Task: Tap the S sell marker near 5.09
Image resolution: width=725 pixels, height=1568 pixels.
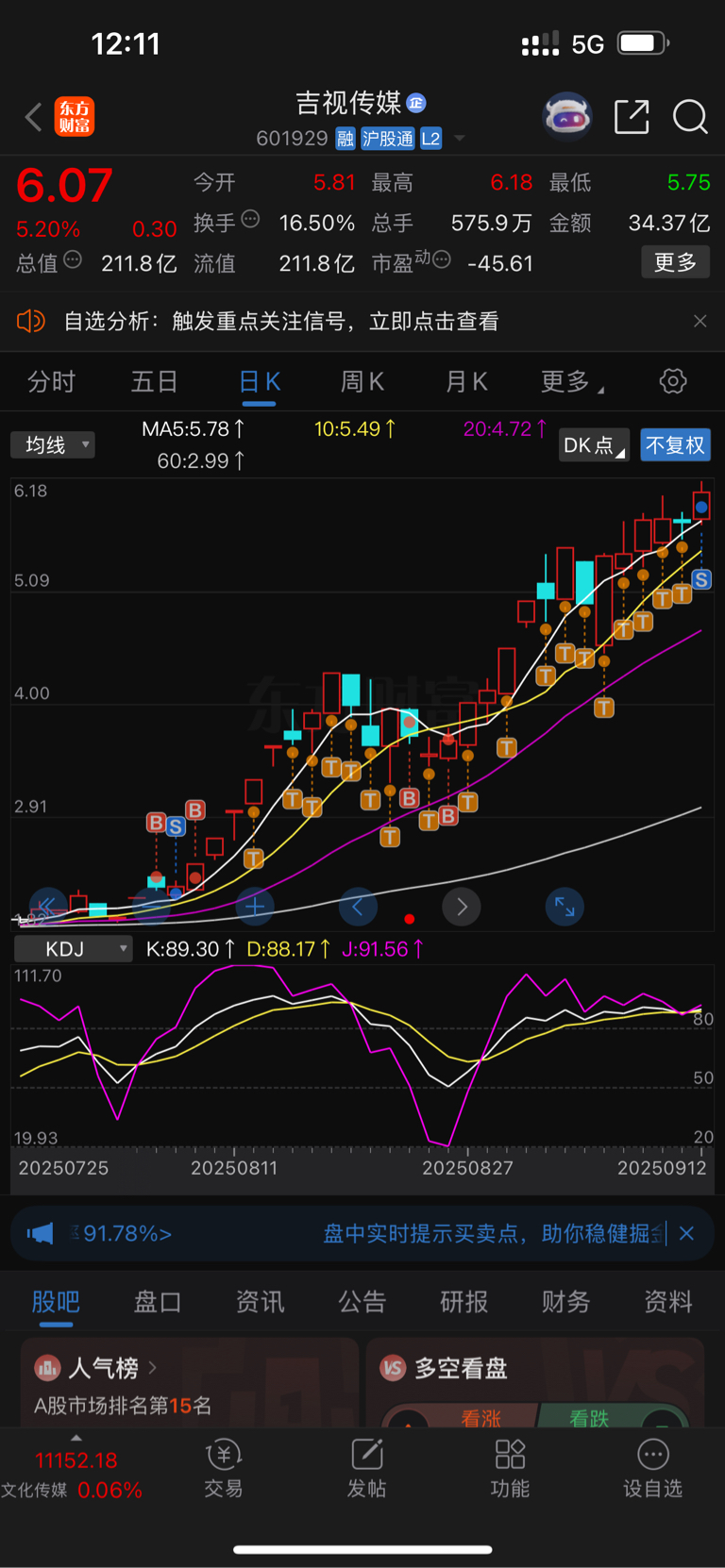Action: [701, 579]
